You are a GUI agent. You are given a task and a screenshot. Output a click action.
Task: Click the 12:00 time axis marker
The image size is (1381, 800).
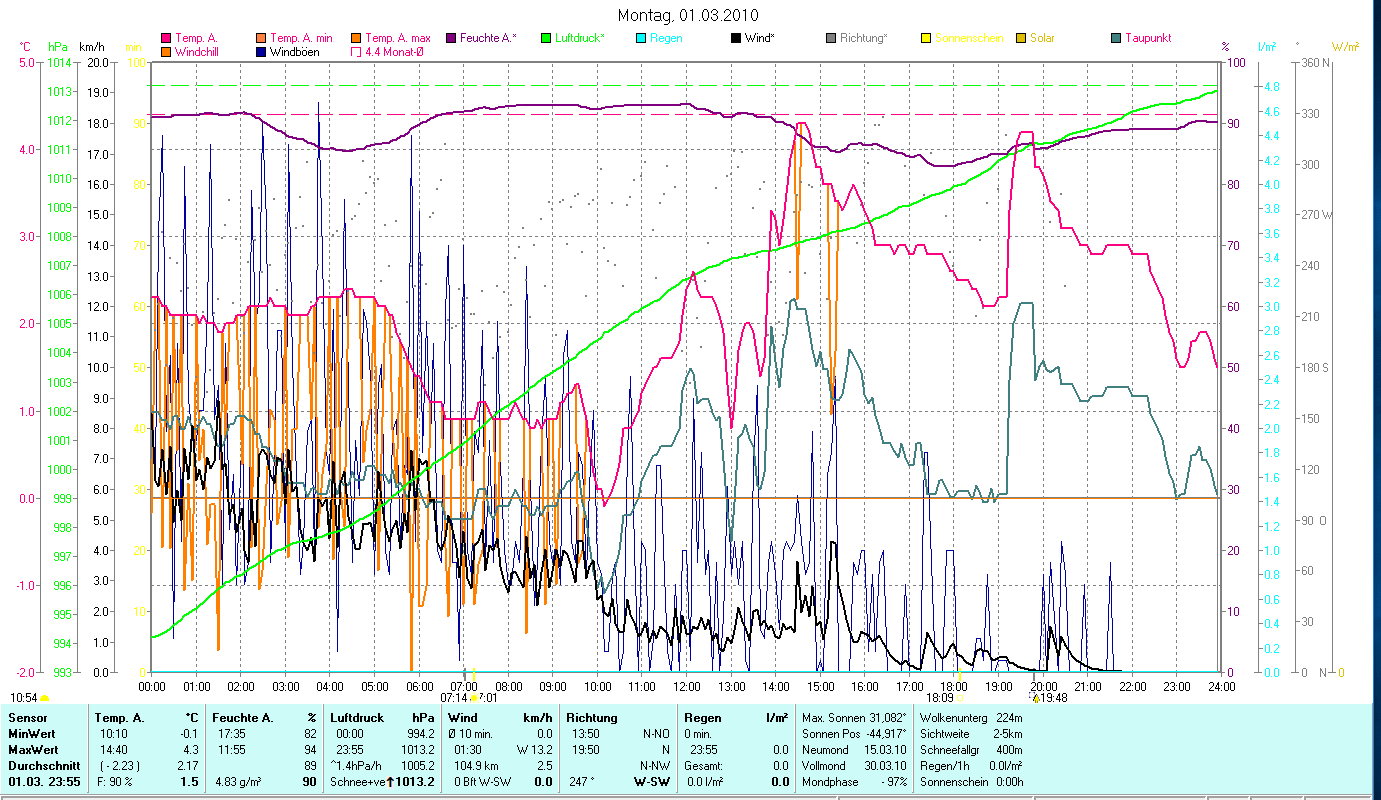(x=686, y=687)
